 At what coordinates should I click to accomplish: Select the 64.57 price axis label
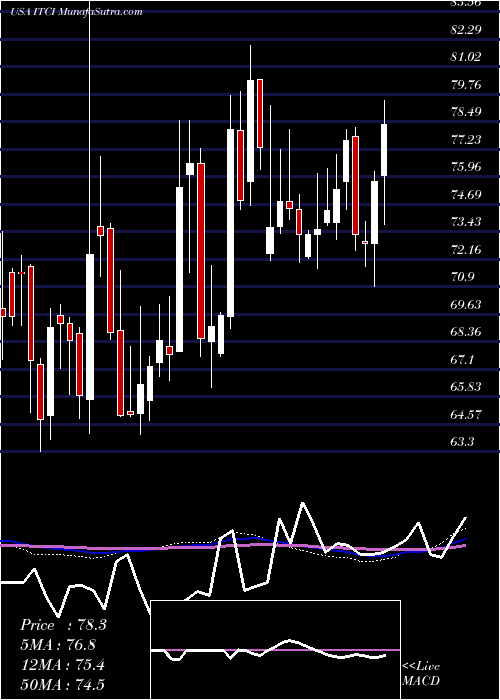click(467, 414)
